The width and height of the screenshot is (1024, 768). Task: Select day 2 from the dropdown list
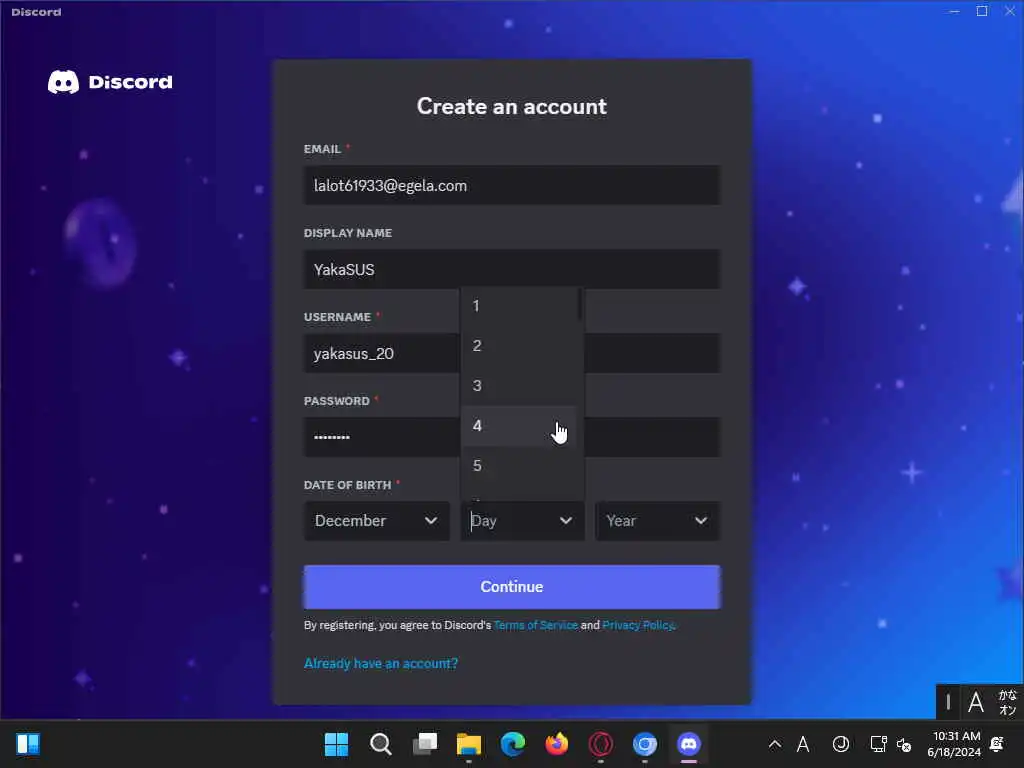tap(519, 345)
